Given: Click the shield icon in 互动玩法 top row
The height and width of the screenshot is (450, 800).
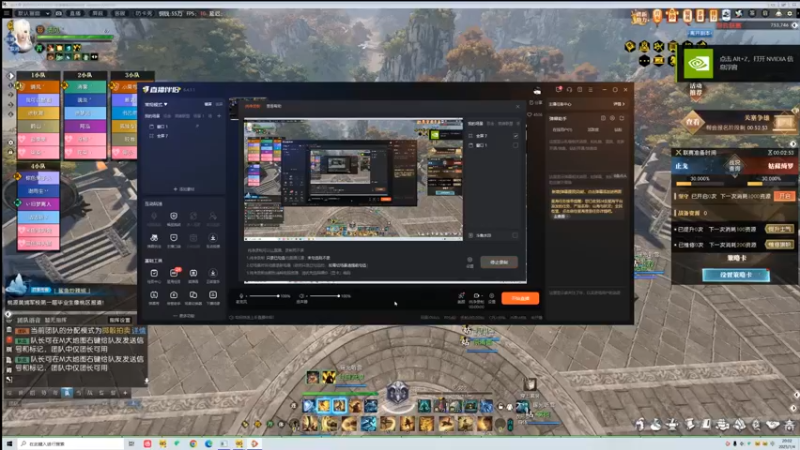Looking at the screenshot, I should (x=173, y=218).
